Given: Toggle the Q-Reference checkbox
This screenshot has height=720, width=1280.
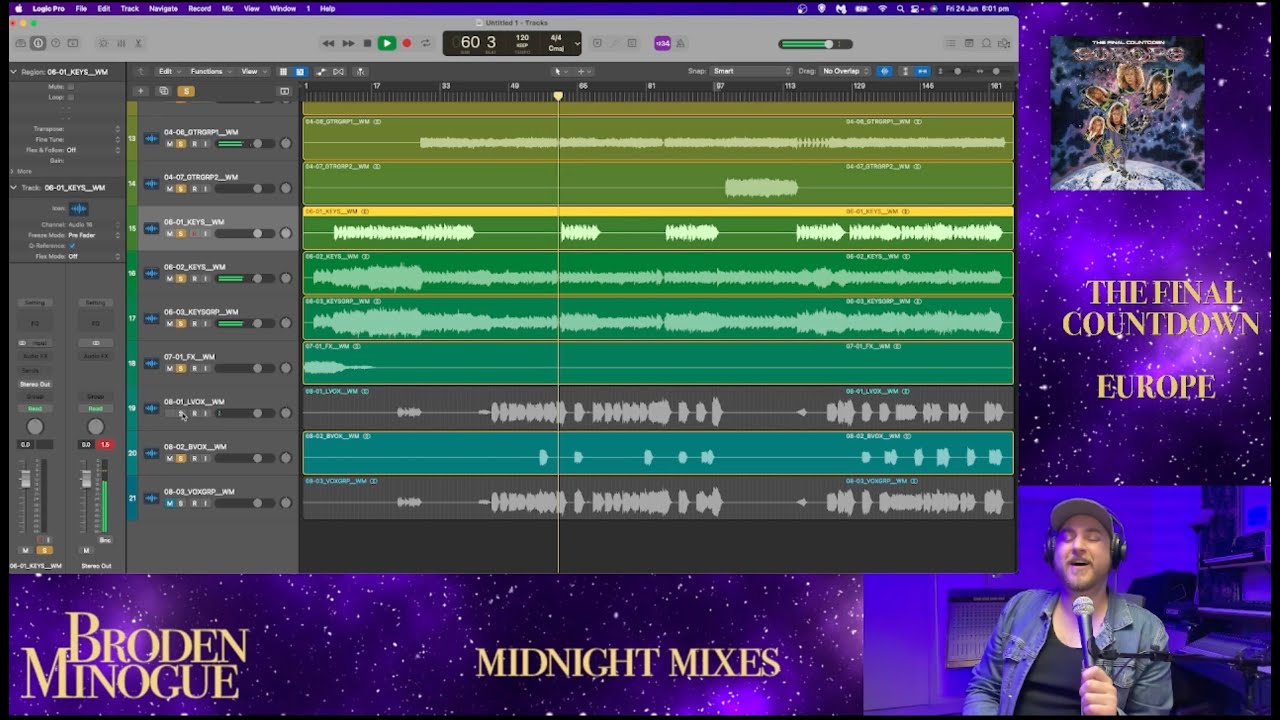Looking at the screenshot, I should coord(70,246).
